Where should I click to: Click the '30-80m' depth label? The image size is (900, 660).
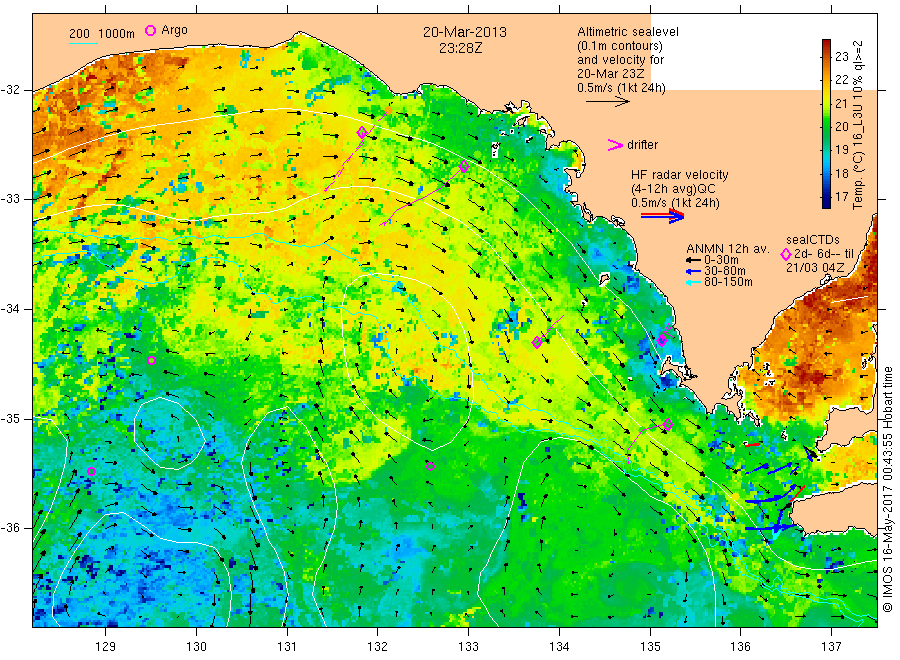[x=725, y=271]
